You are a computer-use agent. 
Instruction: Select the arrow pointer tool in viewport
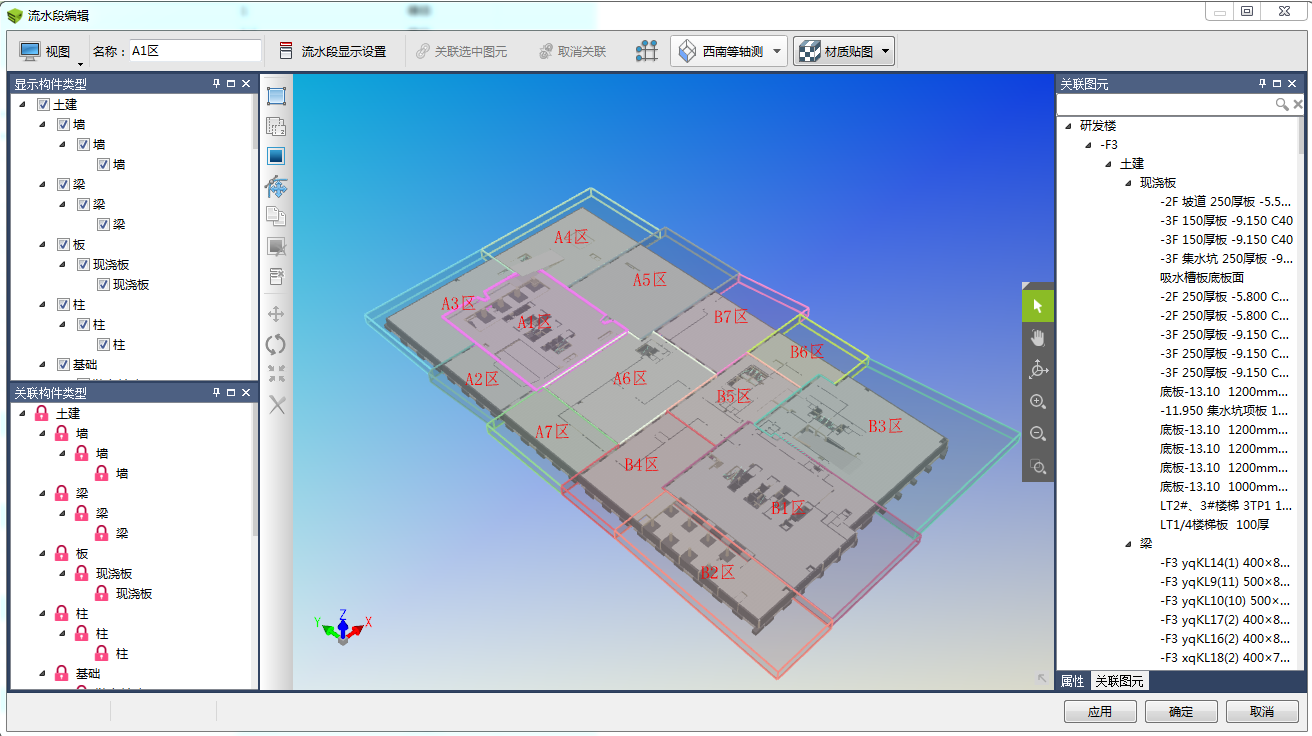point(1038,306)
